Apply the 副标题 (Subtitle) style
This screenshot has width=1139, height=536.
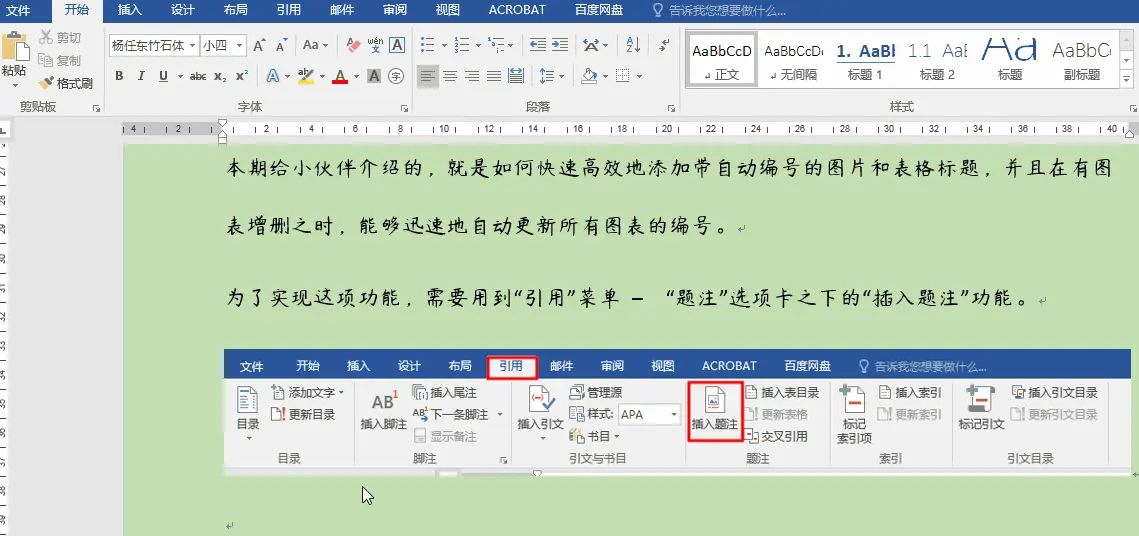1082,60
